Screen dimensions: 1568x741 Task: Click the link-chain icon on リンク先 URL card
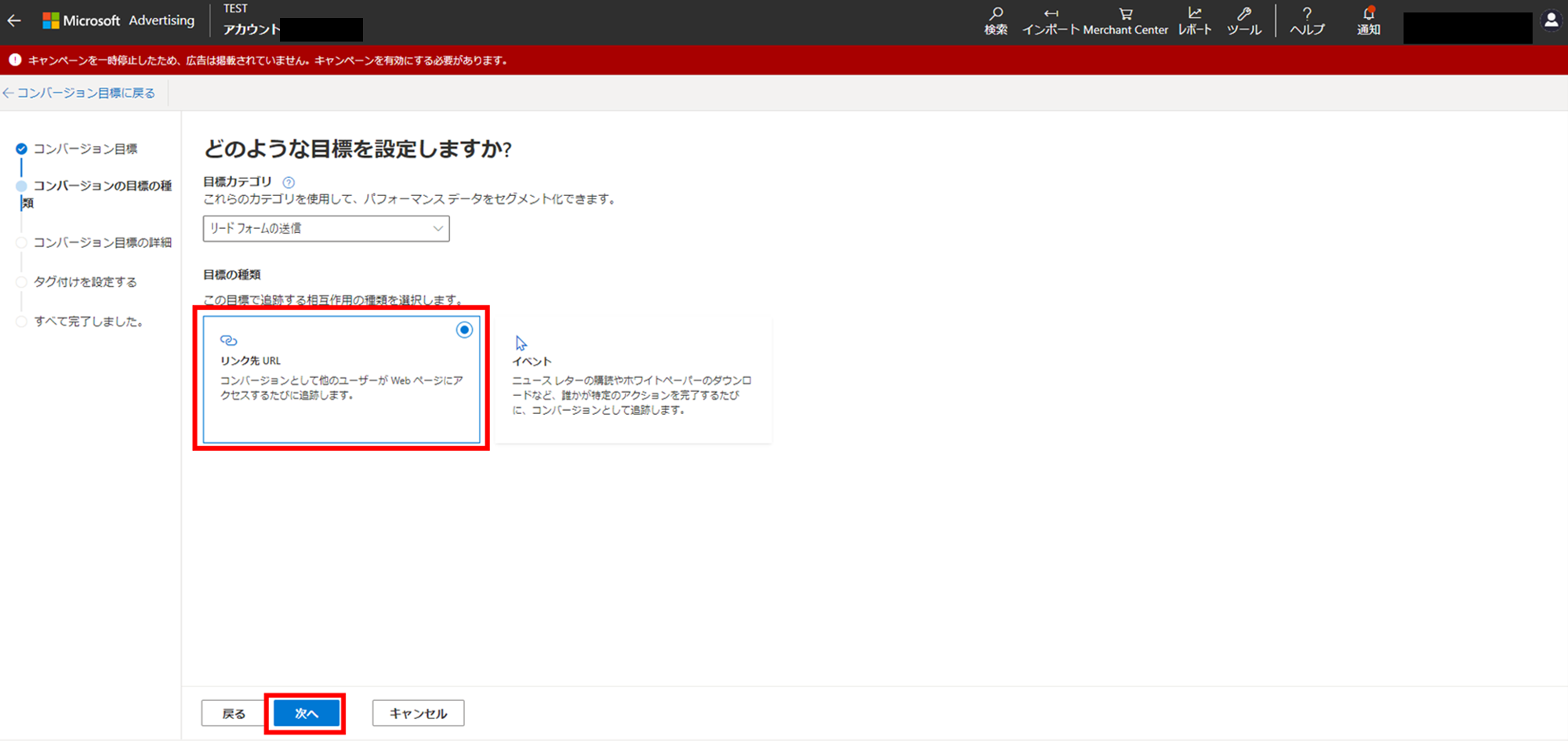pos(228,340)
